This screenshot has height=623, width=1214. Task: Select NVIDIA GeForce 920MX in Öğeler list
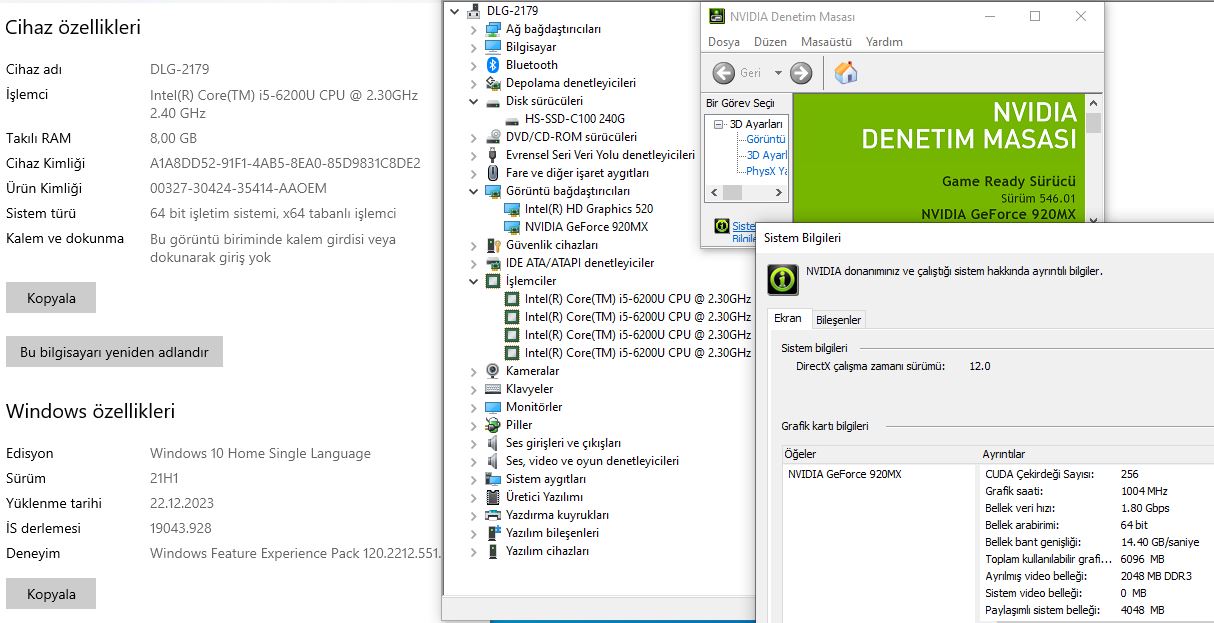click(844, 474)
